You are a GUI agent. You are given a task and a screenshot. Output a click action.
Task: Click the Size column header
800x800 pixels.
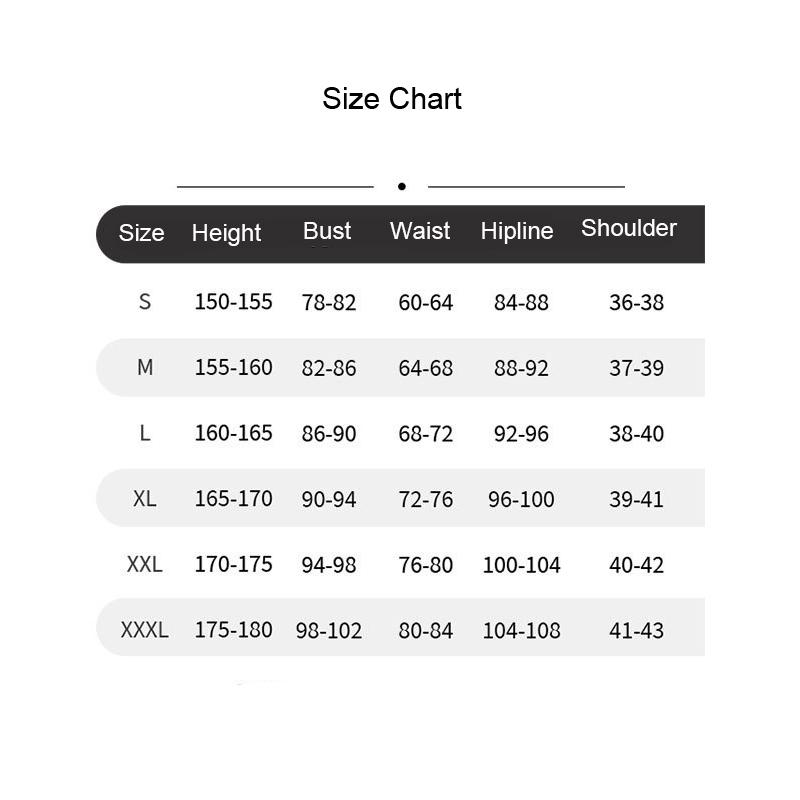(141, 233)
